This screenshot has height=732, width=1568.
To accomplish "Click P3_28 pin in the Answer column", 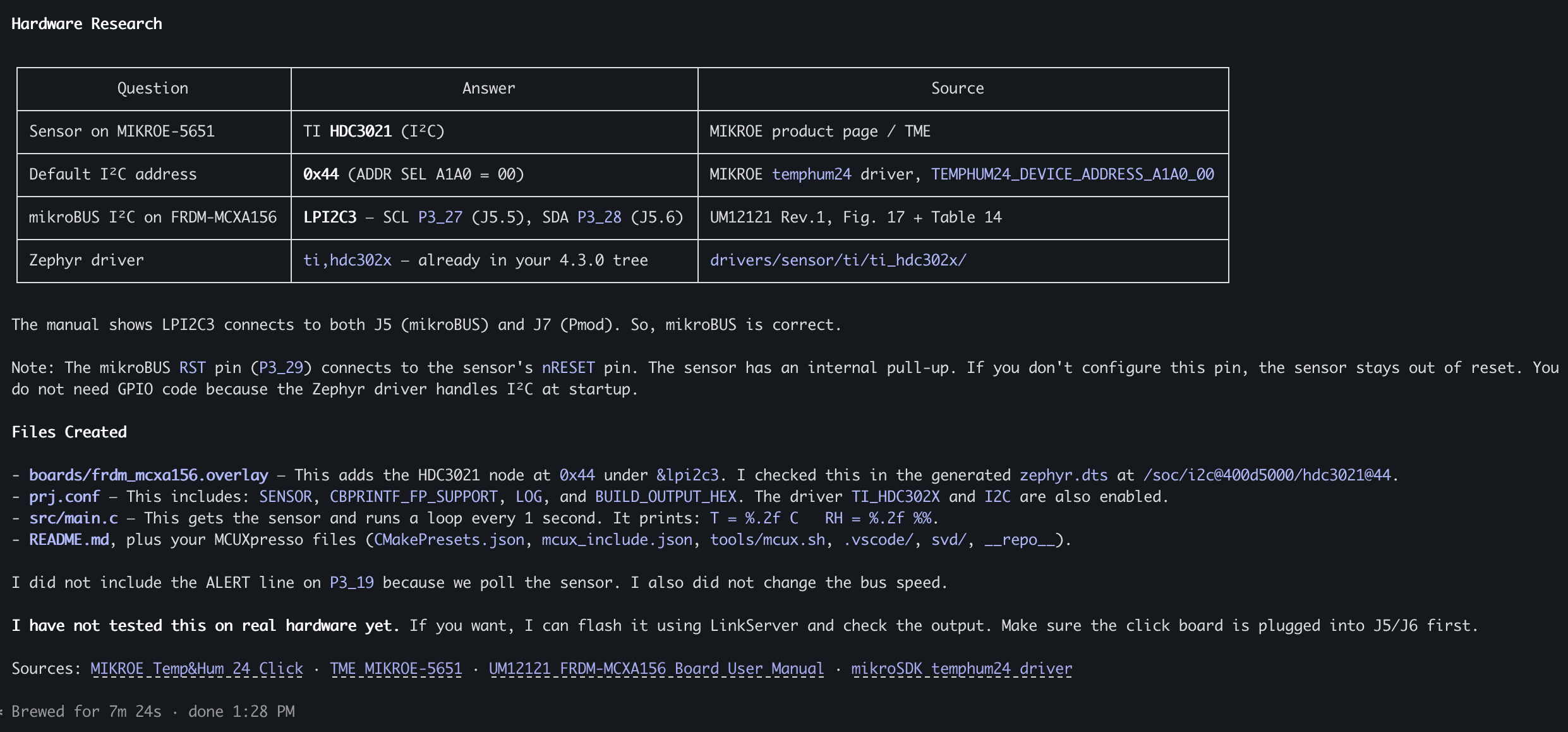I will click(x=600, y=217).
